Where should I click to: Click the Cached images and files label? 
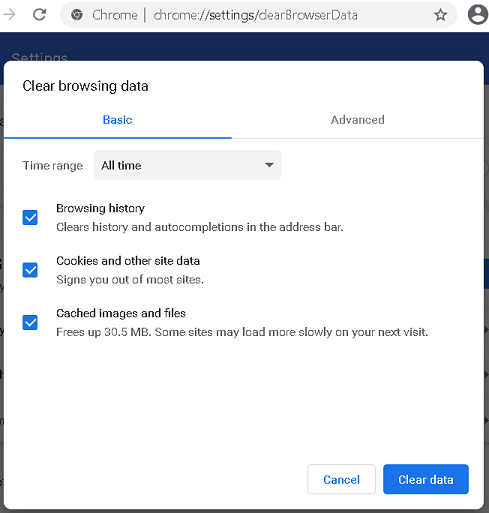(x=121, y=313)
